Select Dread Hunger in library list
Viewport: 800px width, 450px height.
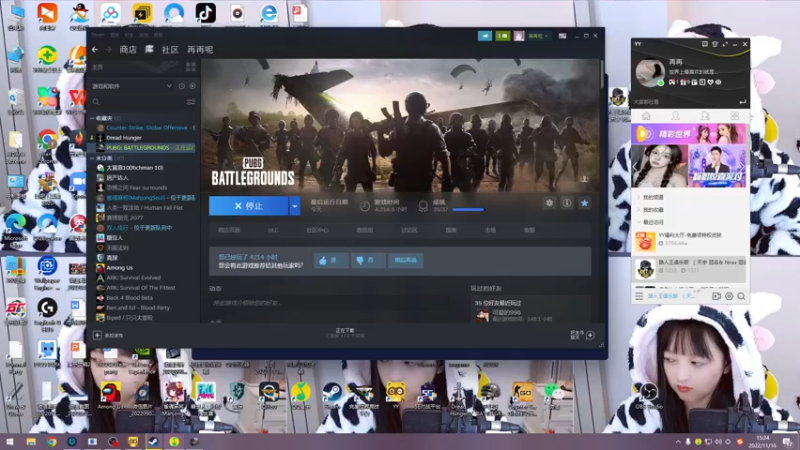pos(123,138)
